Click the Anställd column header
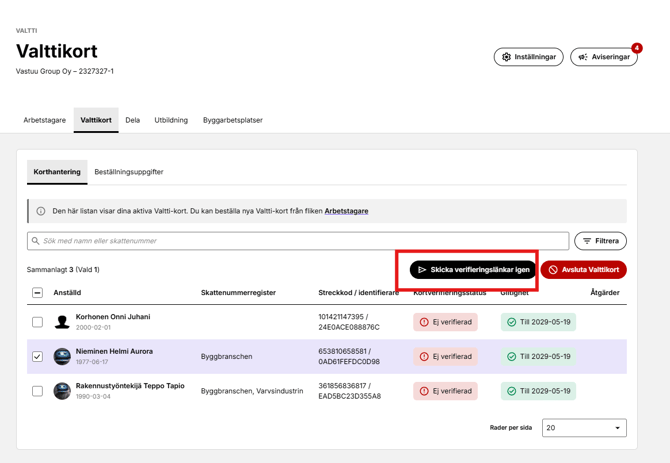The height and width of the screenshot is (463, 670). [x=67, y=293]
